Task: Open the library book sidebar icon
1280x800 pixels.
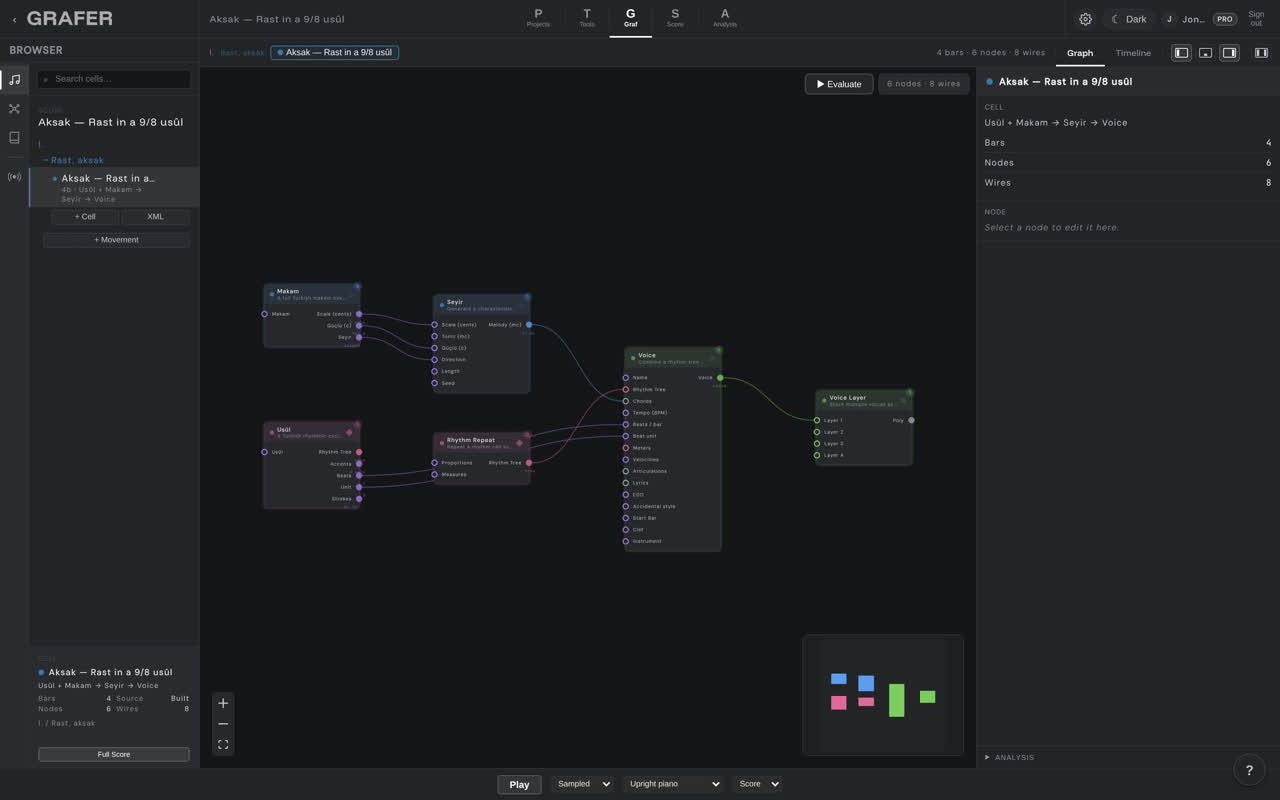Action: tap(14, 138)
